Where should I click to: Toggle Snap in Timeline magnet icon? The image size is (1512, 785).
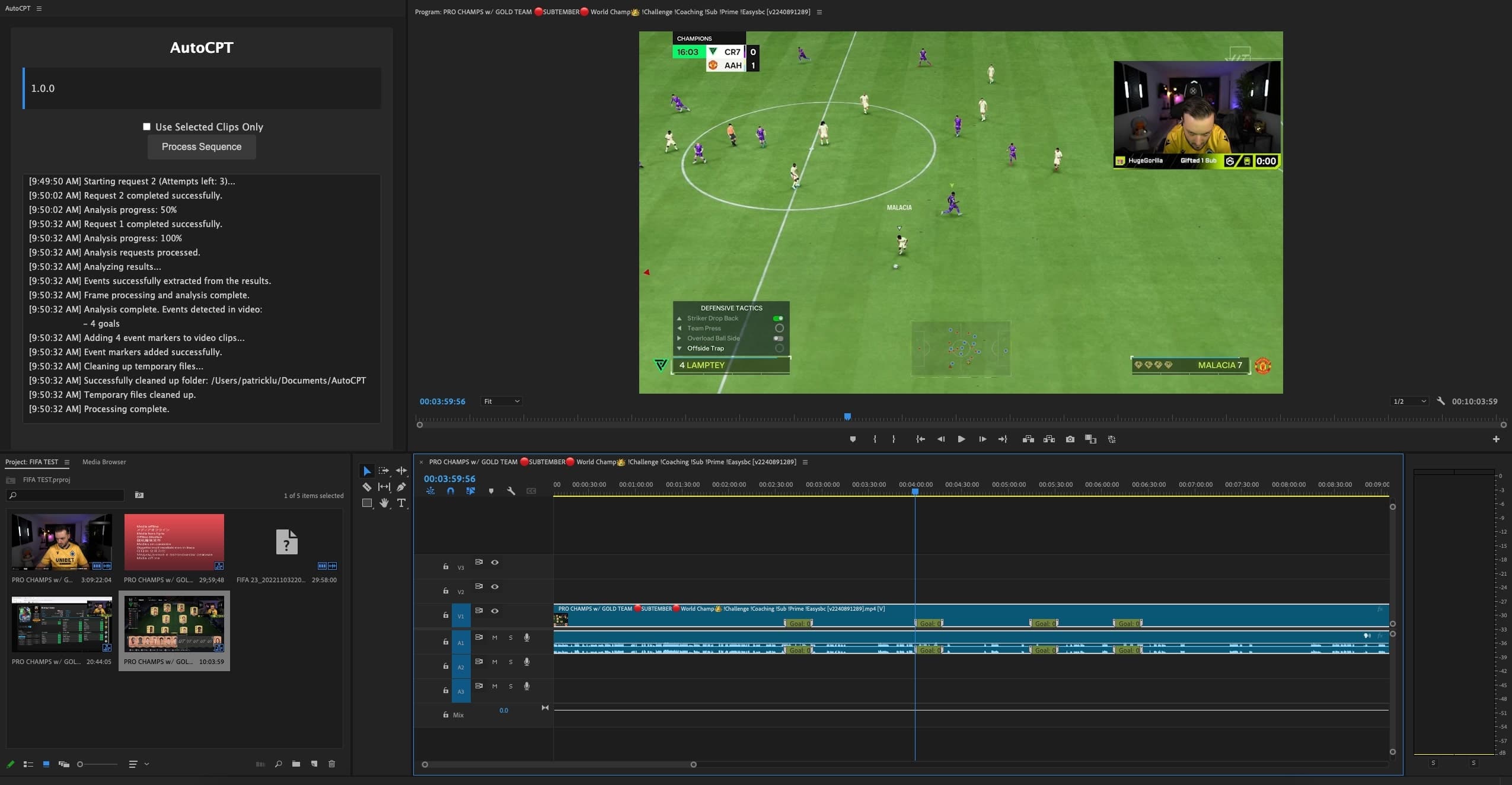point(451,491)
